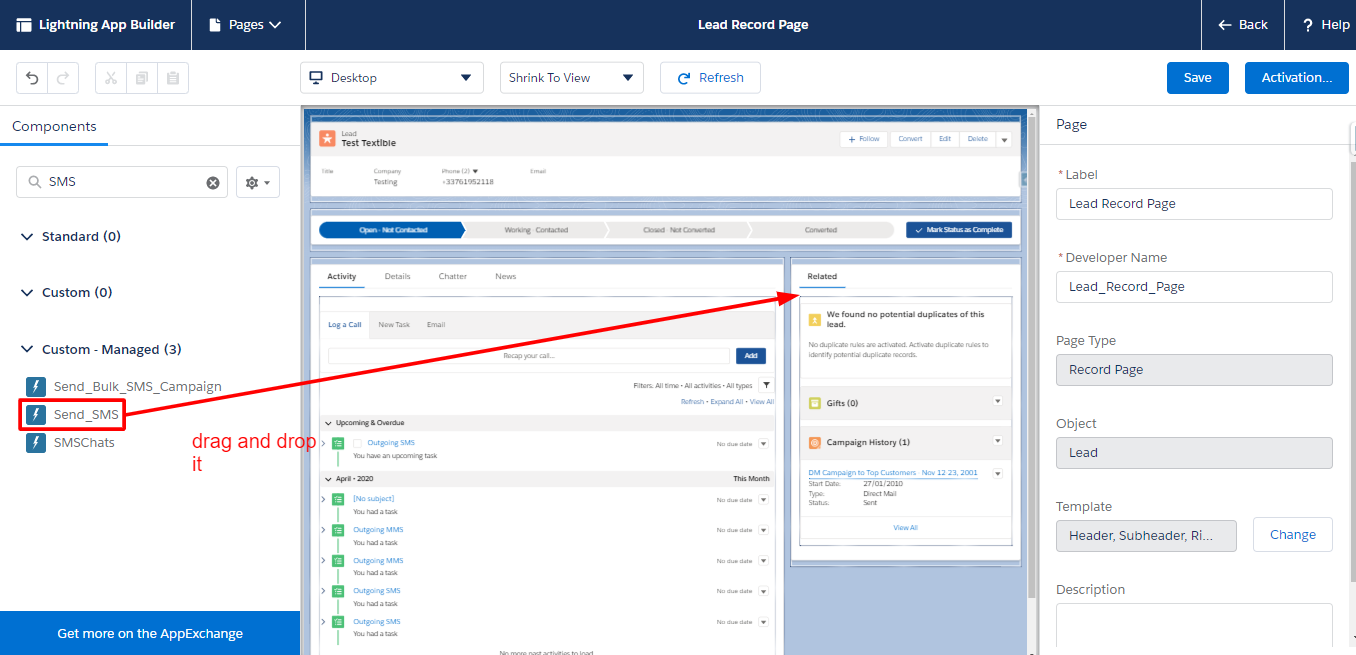The width and height of the screenshot is (1356, 655).
Task: Switch to the Activity tab
Action: coord(342,276)
